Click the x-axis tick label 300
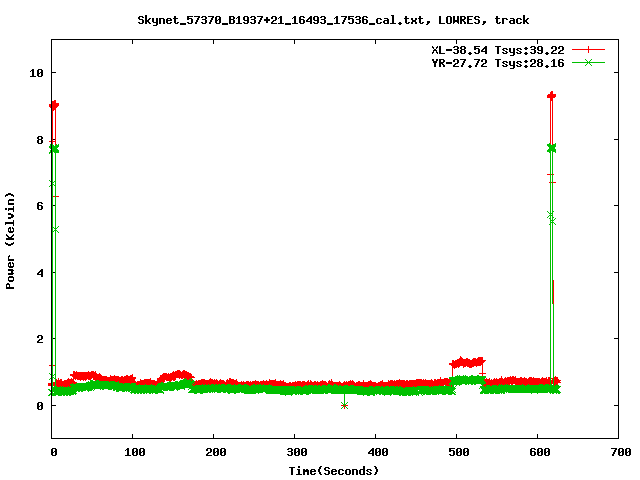The height and width of the screenshot is (480, 640). point(296,452)
